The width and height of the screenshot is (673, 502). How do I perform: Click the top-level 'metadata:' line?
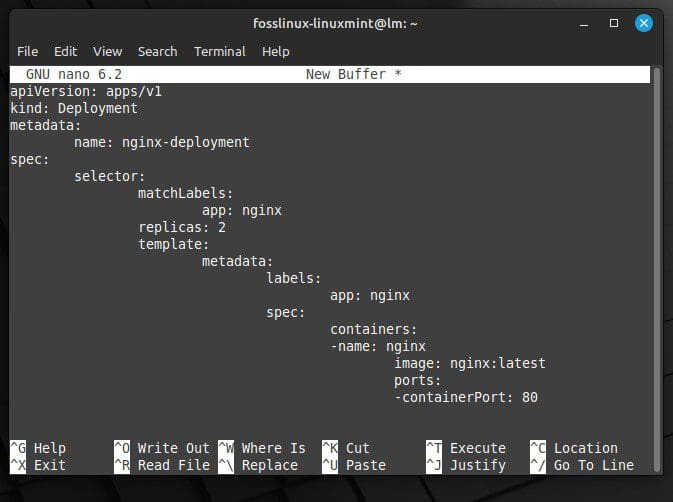[45, 125]
